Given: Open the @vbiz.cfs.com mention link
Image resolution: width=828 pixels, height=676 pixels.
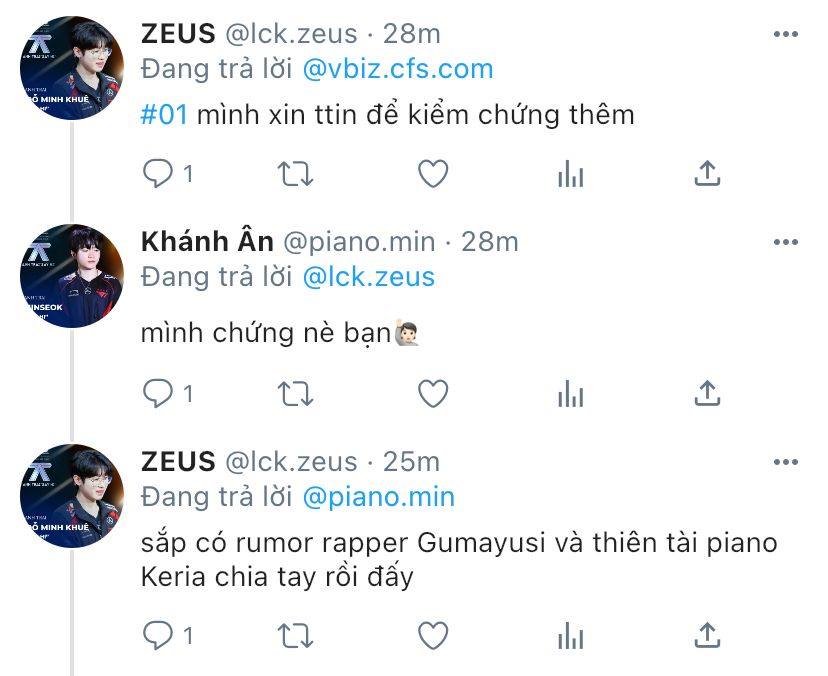Looking at the screenshot, I should (x=397, y=69).
